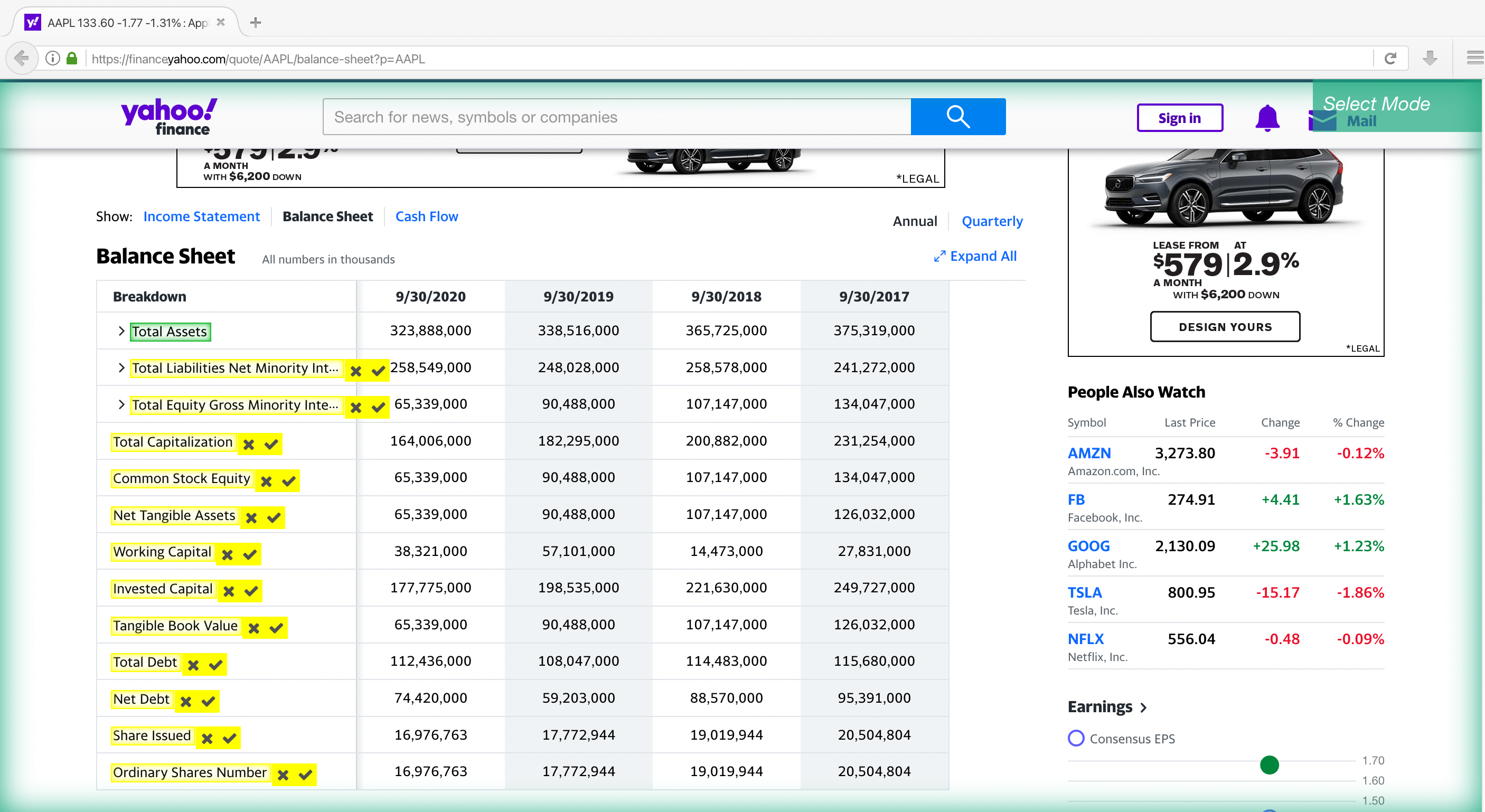Confirm Total Equity Gross Minority checkmark
Viewport: 1485px width, 812px height.
[378, 408]
